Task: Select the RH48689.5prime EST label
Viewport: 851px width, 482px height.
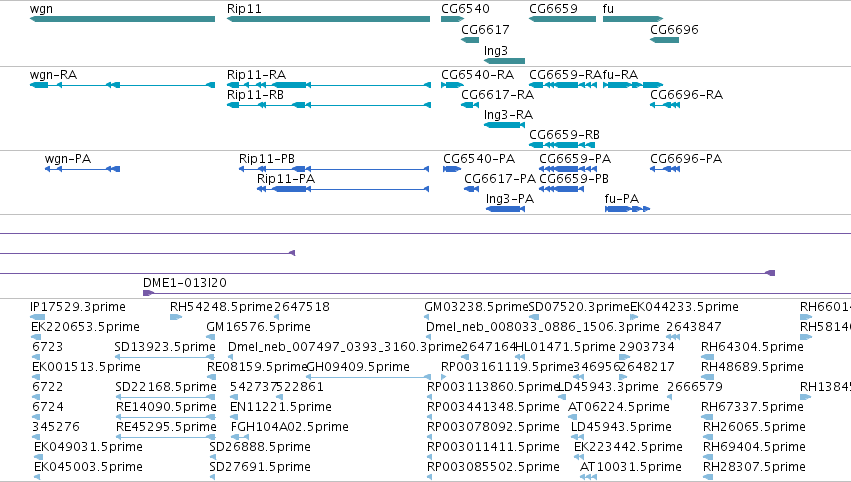Action: tap(752, 367)
